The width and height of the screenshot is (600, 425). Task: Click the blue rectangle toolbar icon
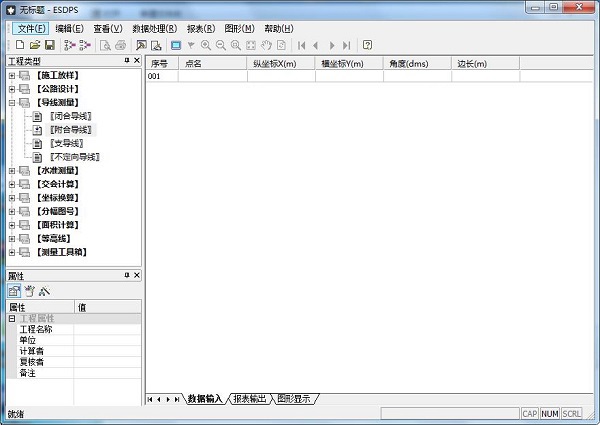click(175, 45)
